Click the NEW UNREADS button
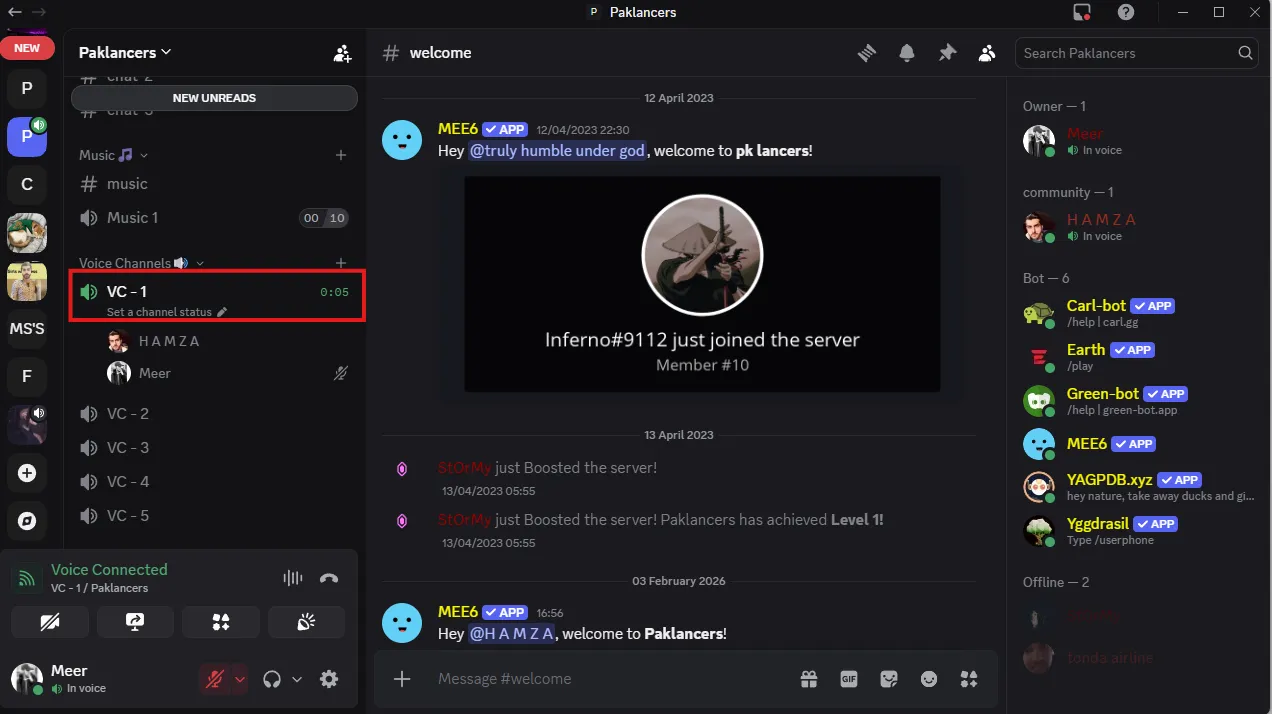This screenshot has width=1272, height=714. click(x=214, y=98)
